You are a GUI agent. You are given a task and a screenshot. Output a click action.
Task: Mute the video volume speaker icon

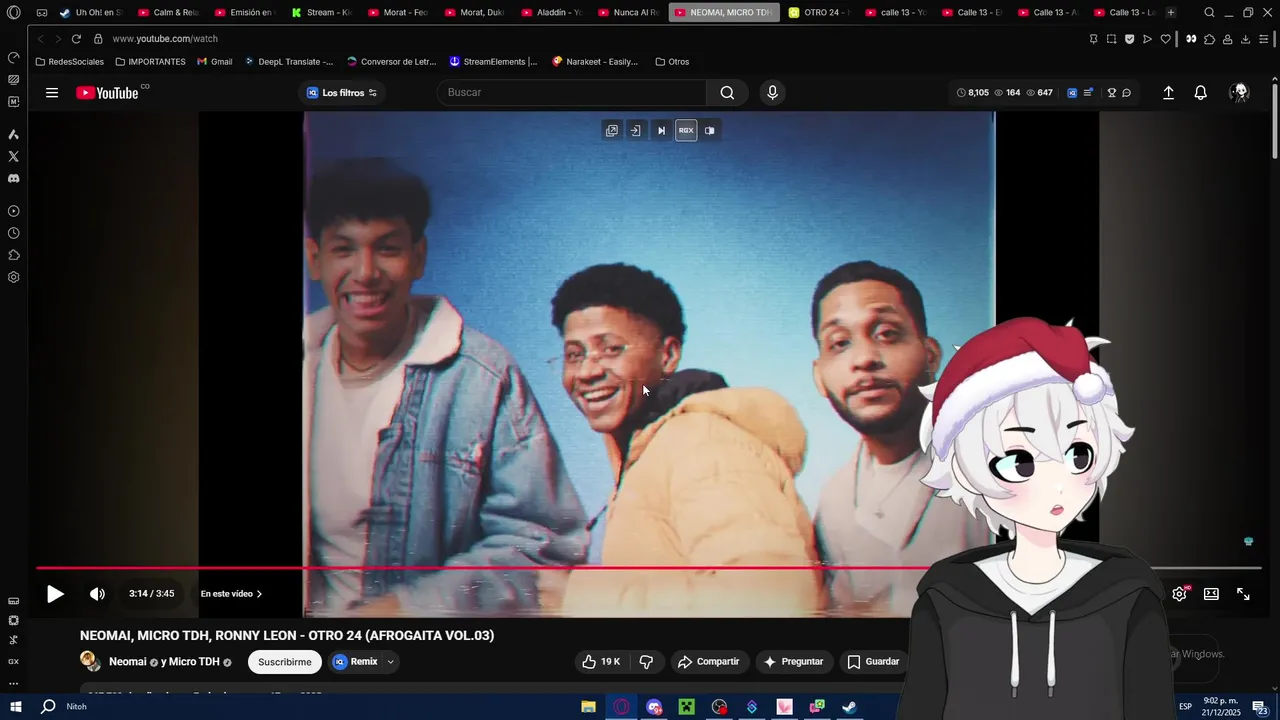coord(97,594)
